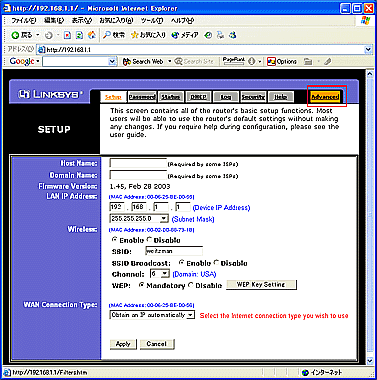Open the View (表示) menu
Screen dimensions: 377x380
point(82,21)
